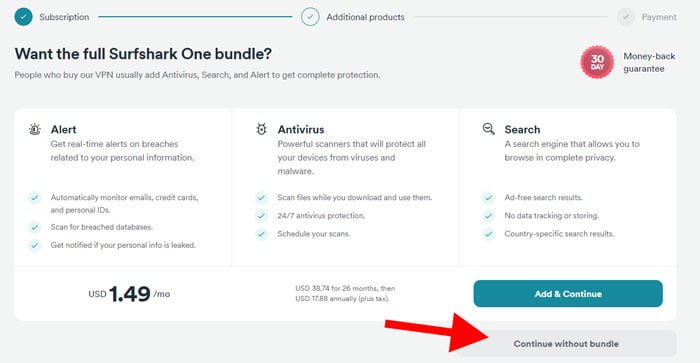This screenshot has height=363, width=700.
Task: Click the 30 day money-back badge
Action: coord(597,63)
